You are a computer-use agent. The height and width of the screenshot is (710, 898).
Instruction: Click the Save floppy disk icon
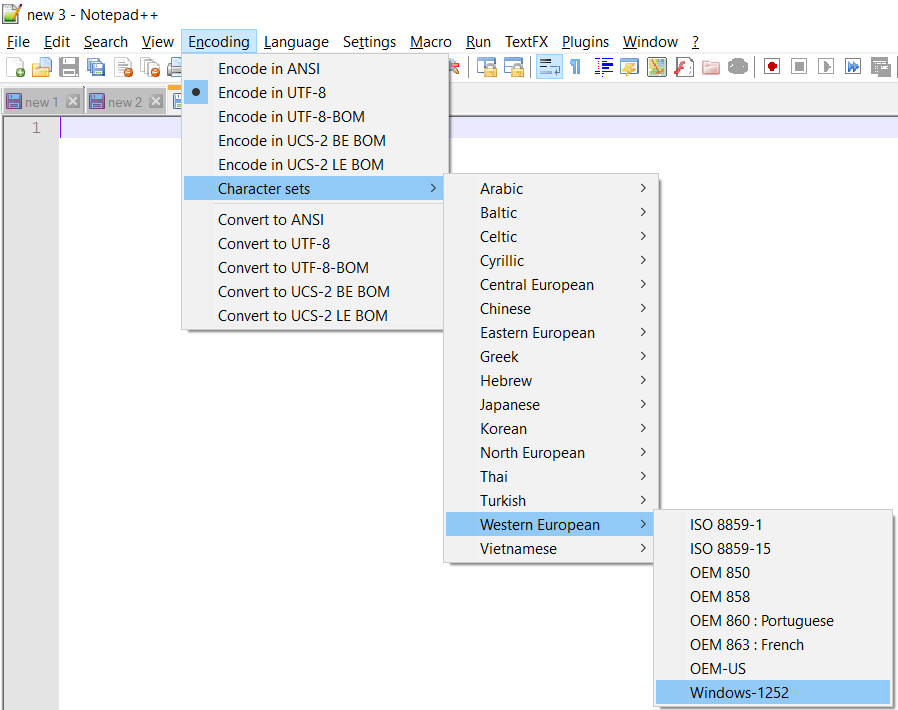tap(69, 67)
